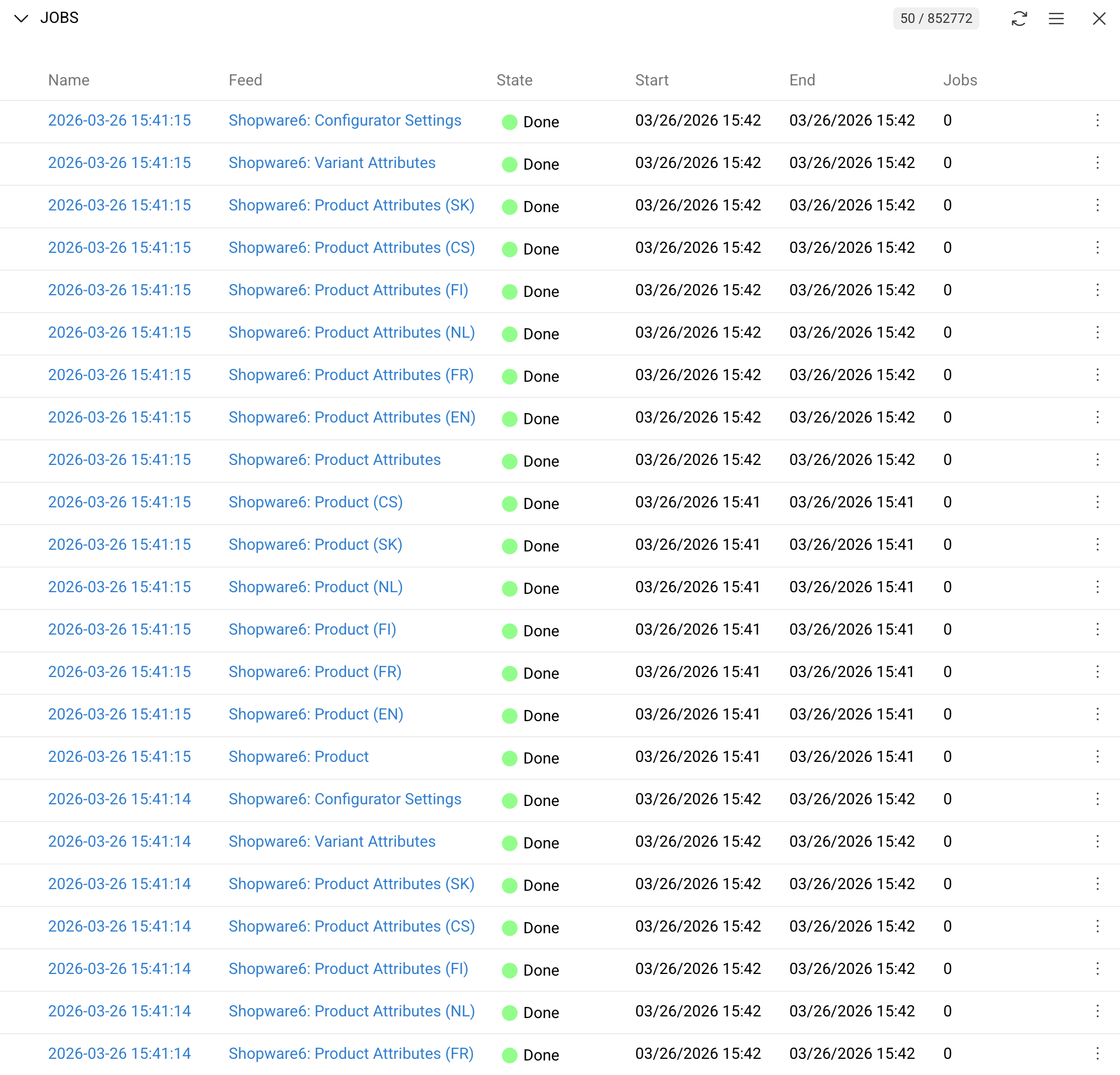Viewport: 1120px width, 1075px height.
Task: Open actions menu for Product (FR) row
Action: coord(1097,671)
